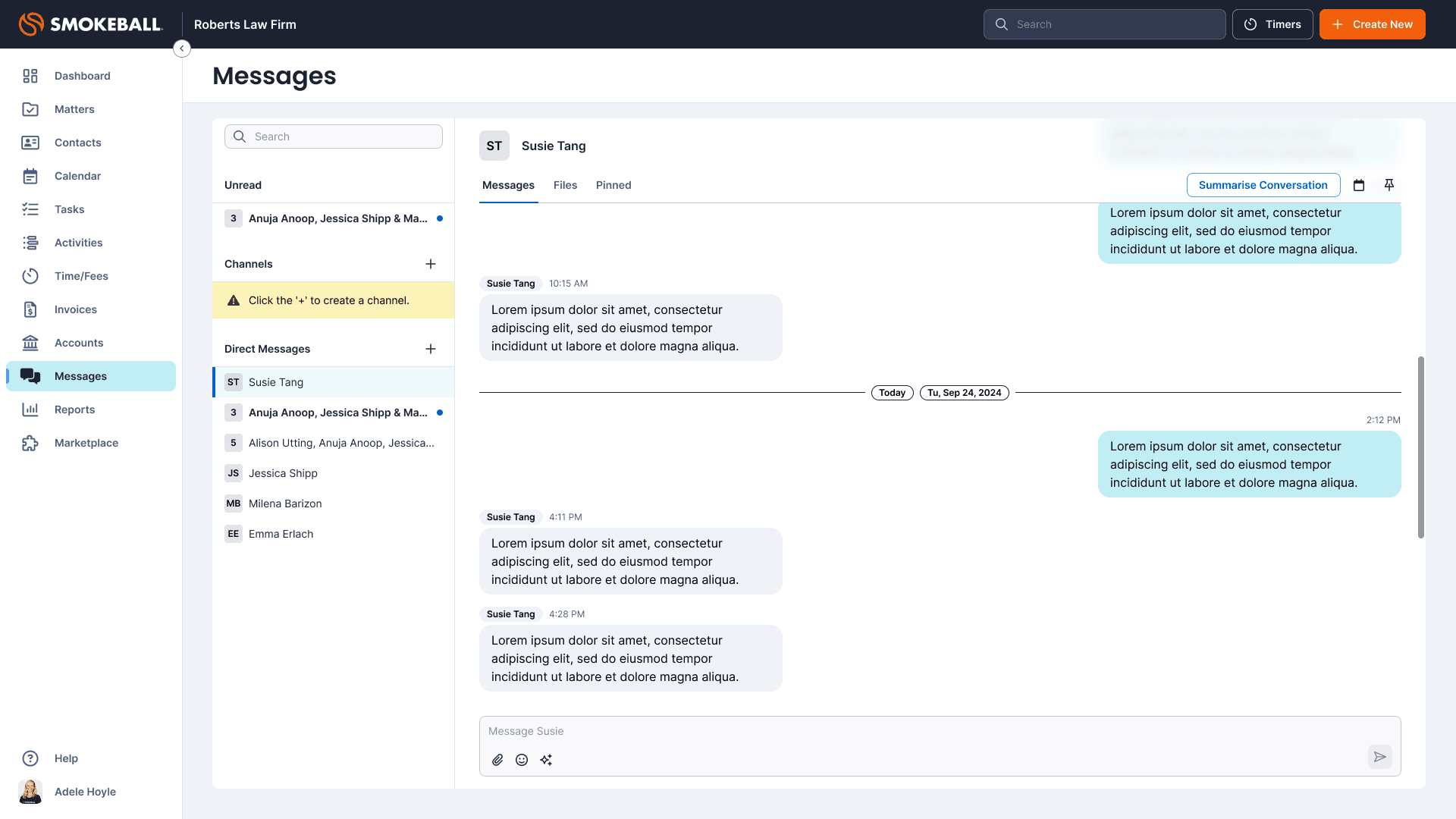Screen dimensions: 1456x819
Task: Click the conversation vertical scrollbar
Action: [1420, 447]
